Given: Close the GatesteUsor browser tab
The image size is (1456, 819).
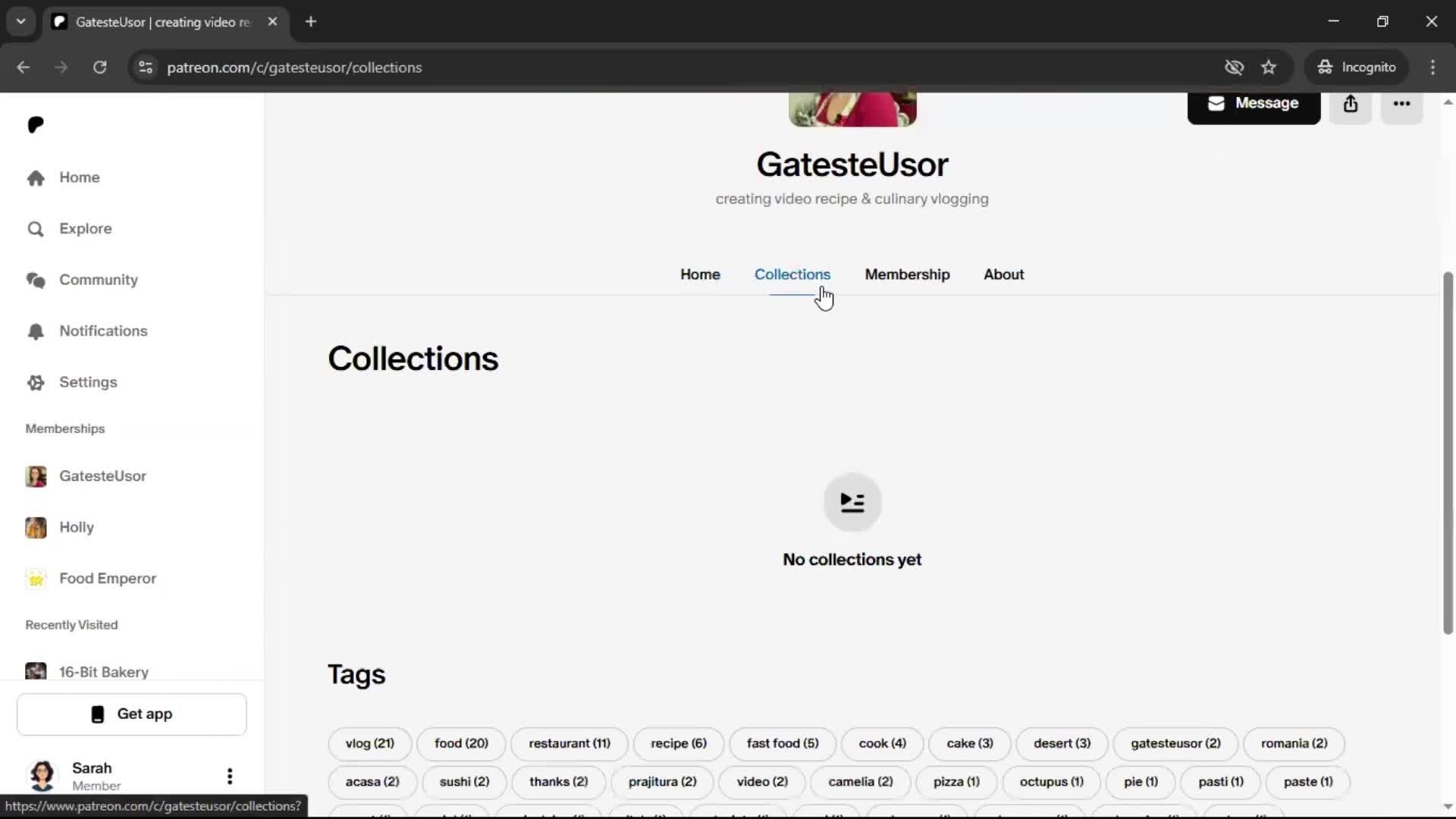Looking at the screenshot, I should 272,22.
